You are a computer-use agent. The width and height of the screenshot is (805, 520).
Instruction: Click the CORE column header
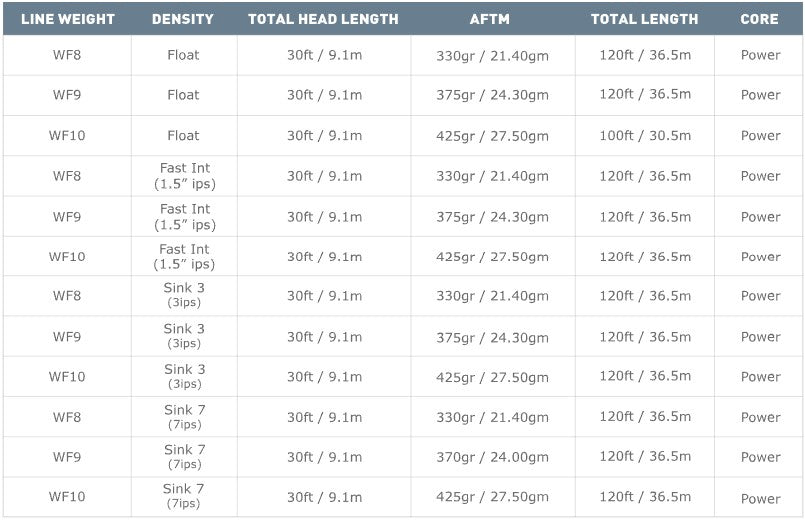[760, 19]
